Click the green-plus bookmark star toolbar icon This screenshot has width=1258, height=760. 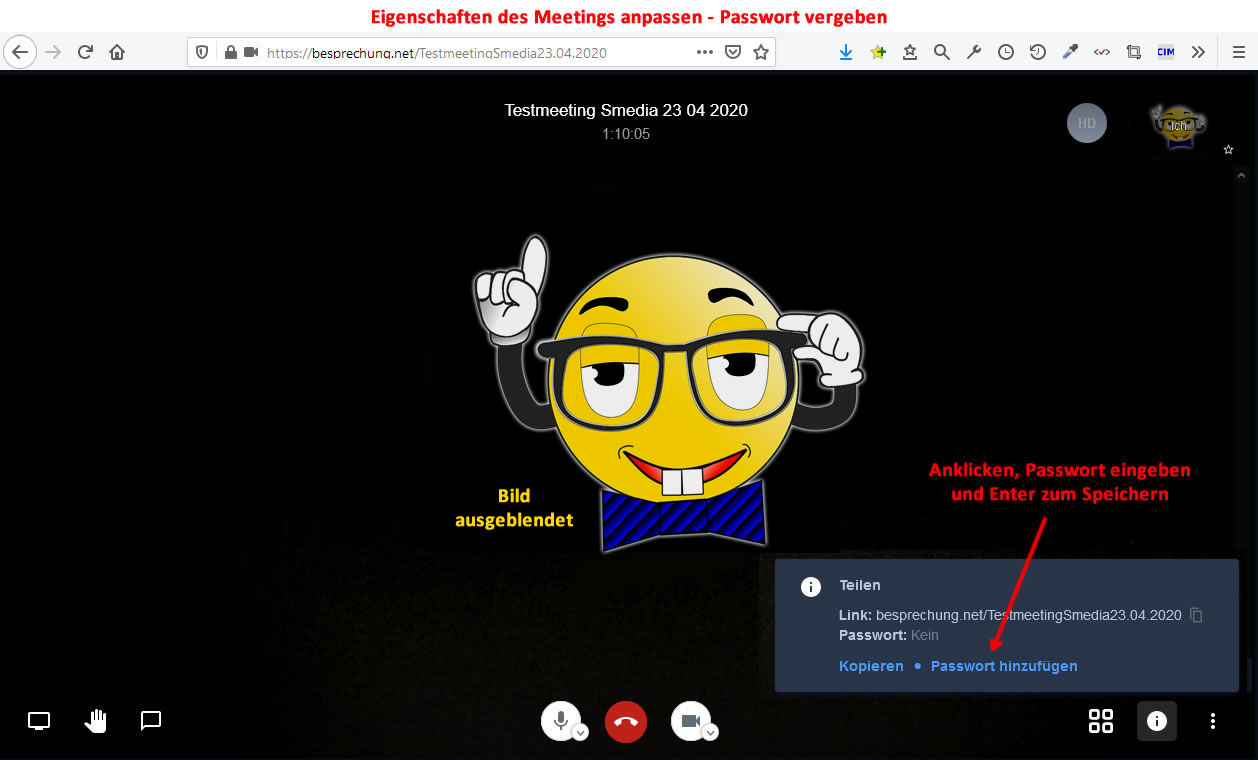[x=878, y=52]
